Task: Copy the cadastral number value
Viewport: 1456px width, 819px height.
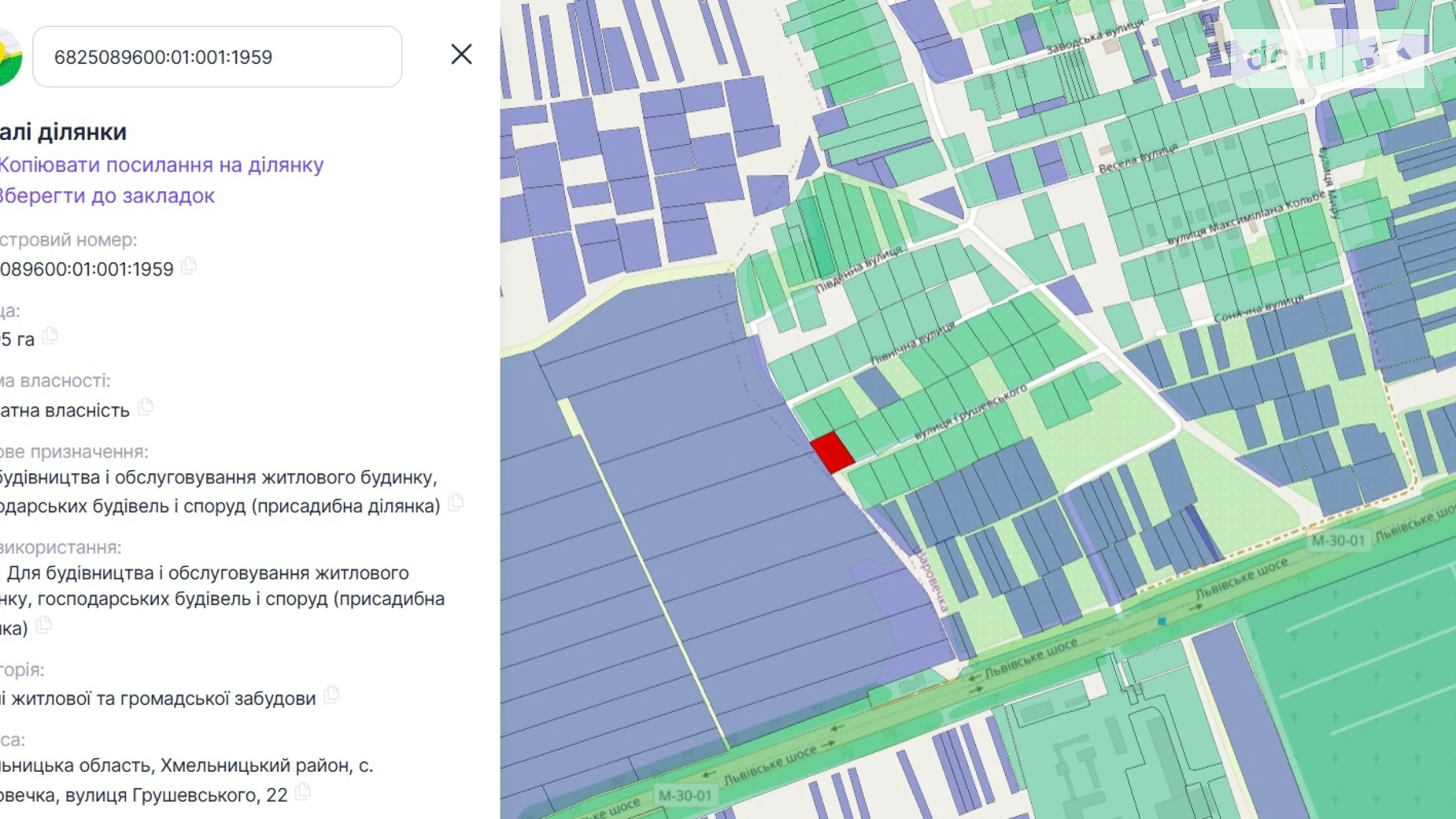Action: point(189,267)
